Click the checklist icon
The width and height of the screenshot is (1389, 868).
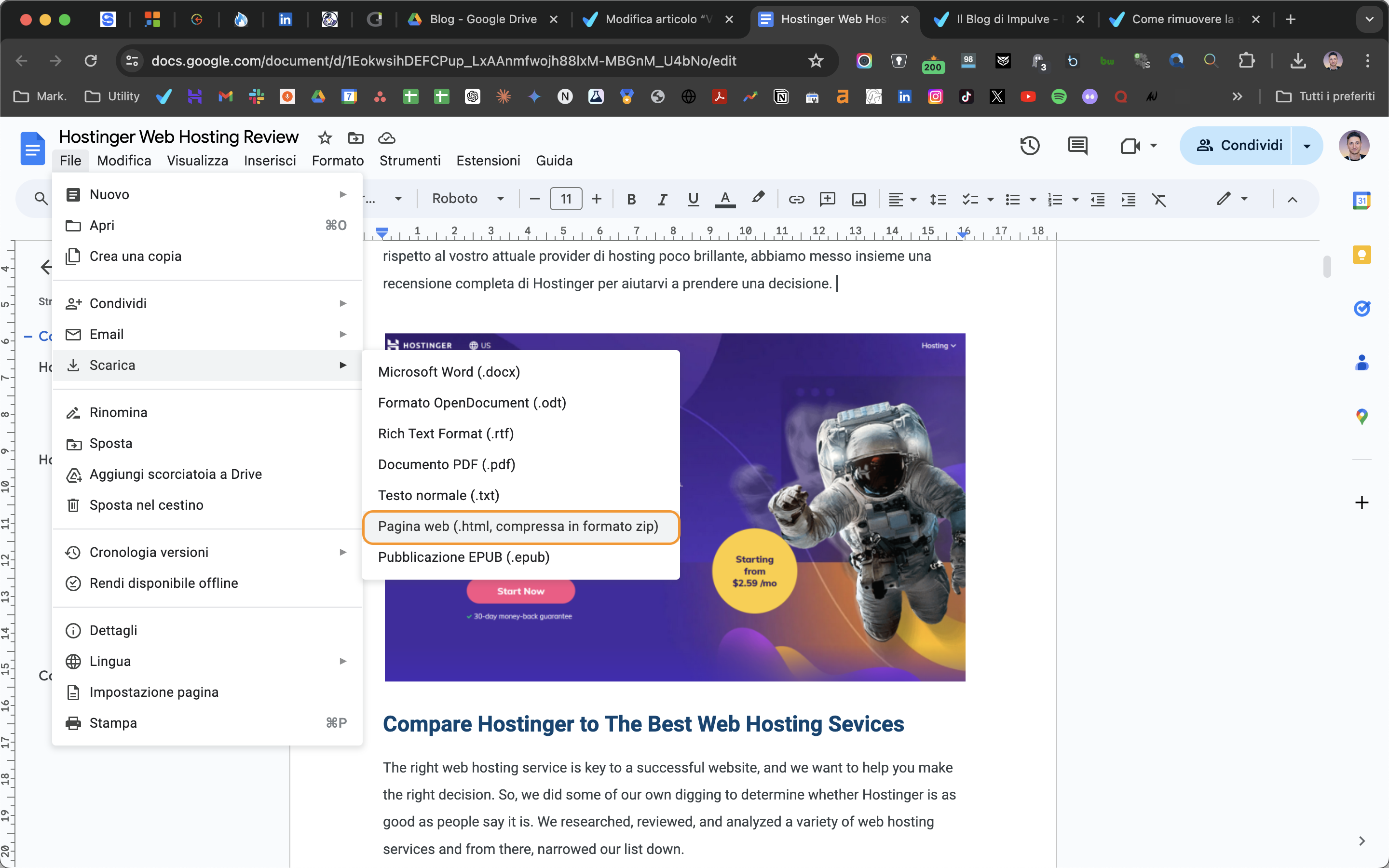[970, 199]
